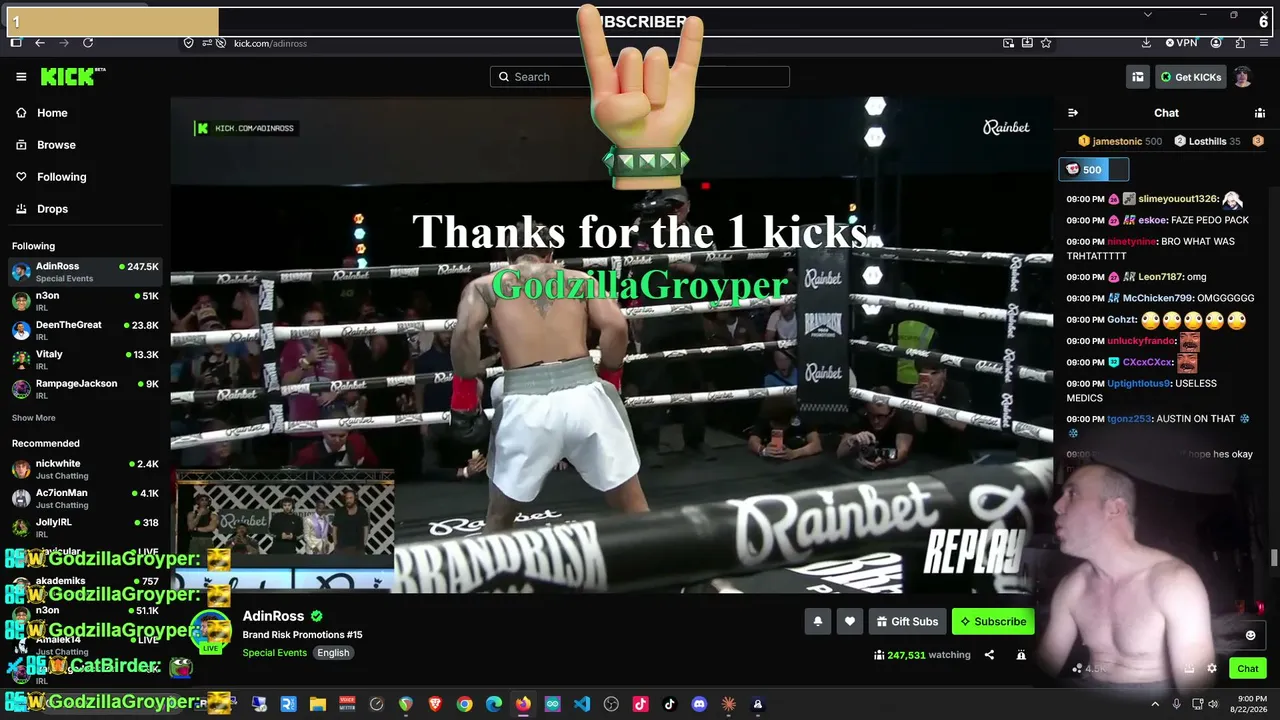Open the dashboard layout icon beside Get KICKs
Screen dimensions: 1280x720
[1138, 77]
